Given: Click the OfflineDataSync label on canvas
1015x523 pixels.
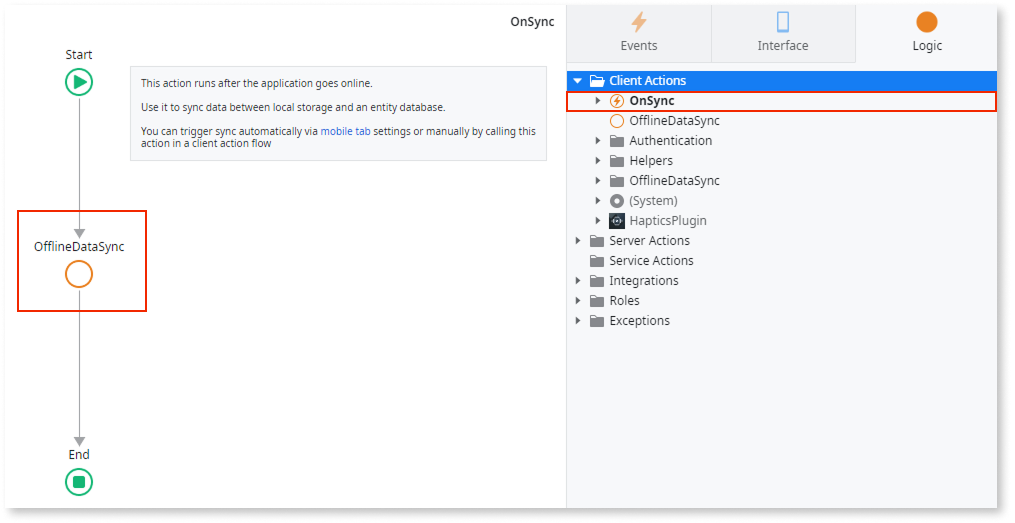Looking at the screenshot, I should [x=79, y=247].
